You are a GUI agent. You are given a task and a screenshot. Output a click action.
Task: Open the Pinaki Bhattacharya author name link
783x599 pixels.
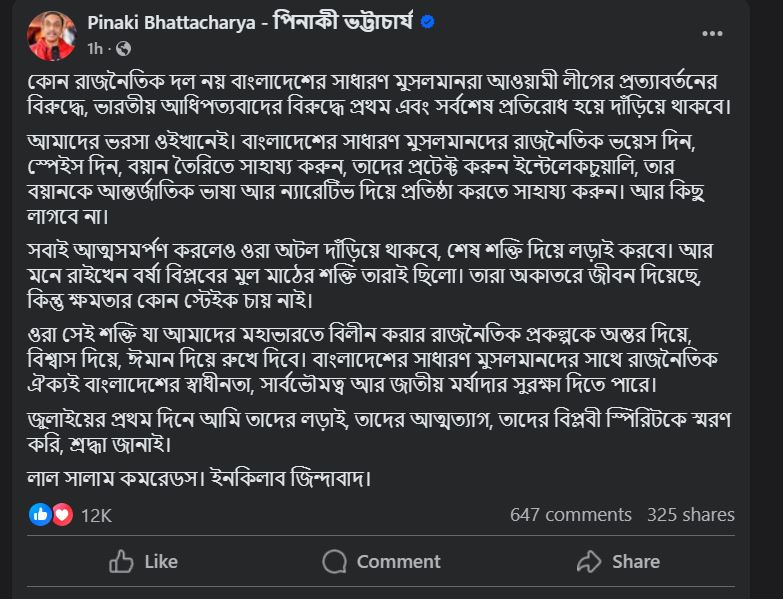click(x=250, y=22)
